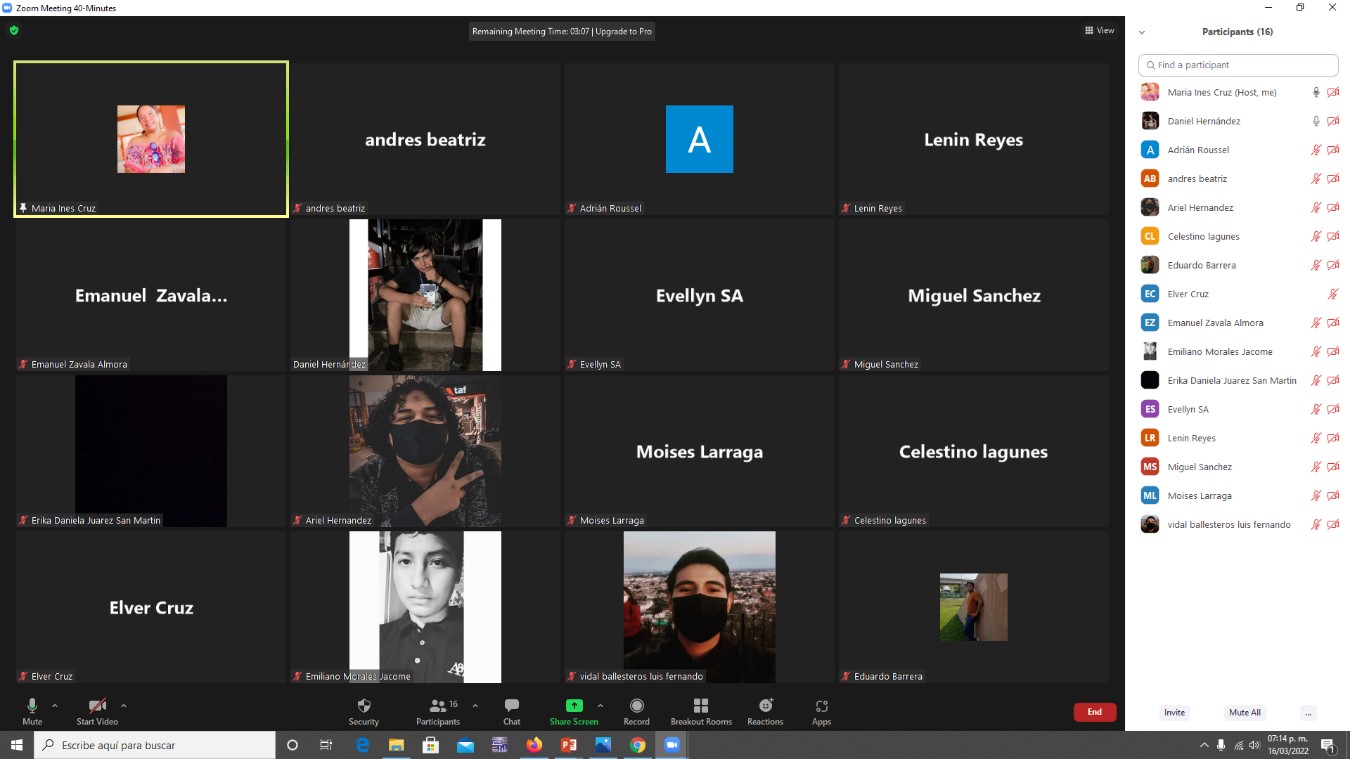This screenshot has width=1350, height=759.
Task: Open the View layout menu
Action: 1099,31
